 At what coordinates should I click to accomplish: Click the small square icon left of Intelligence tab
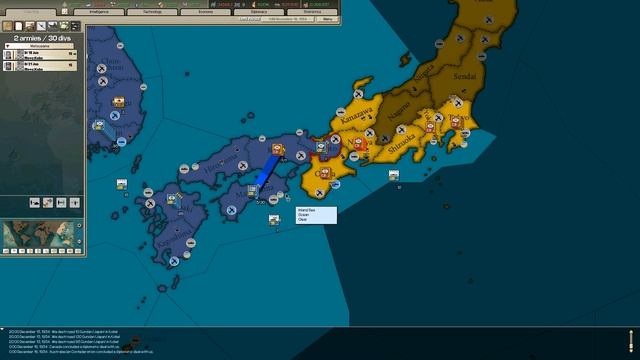click(64, 11)
